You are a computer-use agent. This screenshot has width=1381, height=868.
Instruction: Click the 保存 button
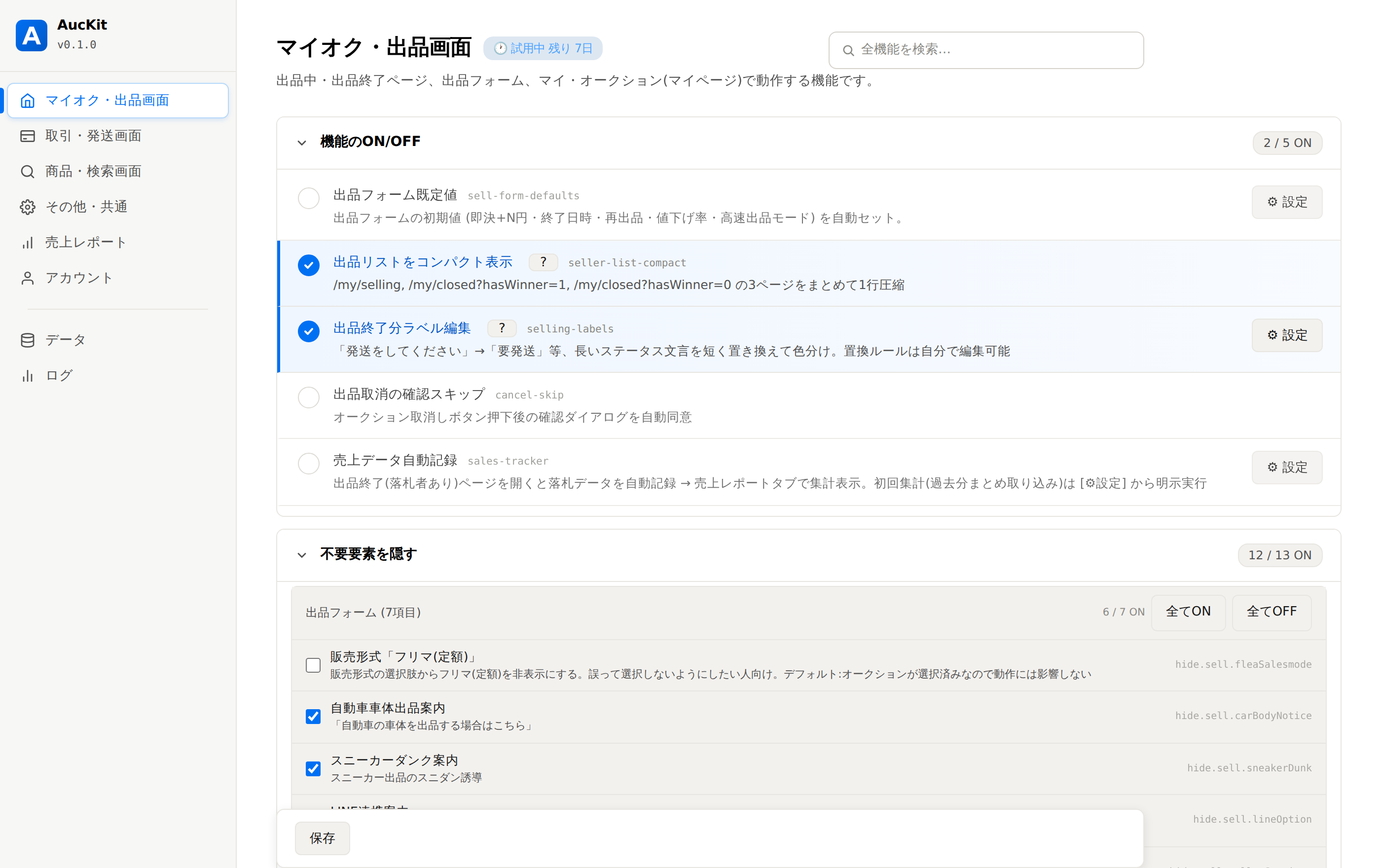[x=322, y=838]
